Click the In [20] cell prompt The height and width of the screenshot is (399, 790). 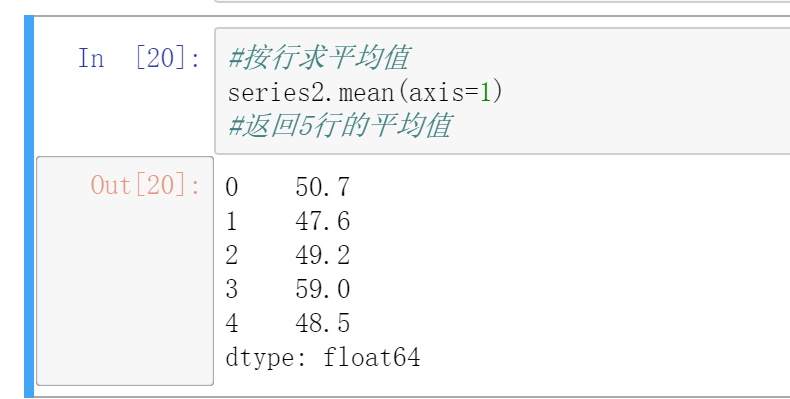[139, 57]
